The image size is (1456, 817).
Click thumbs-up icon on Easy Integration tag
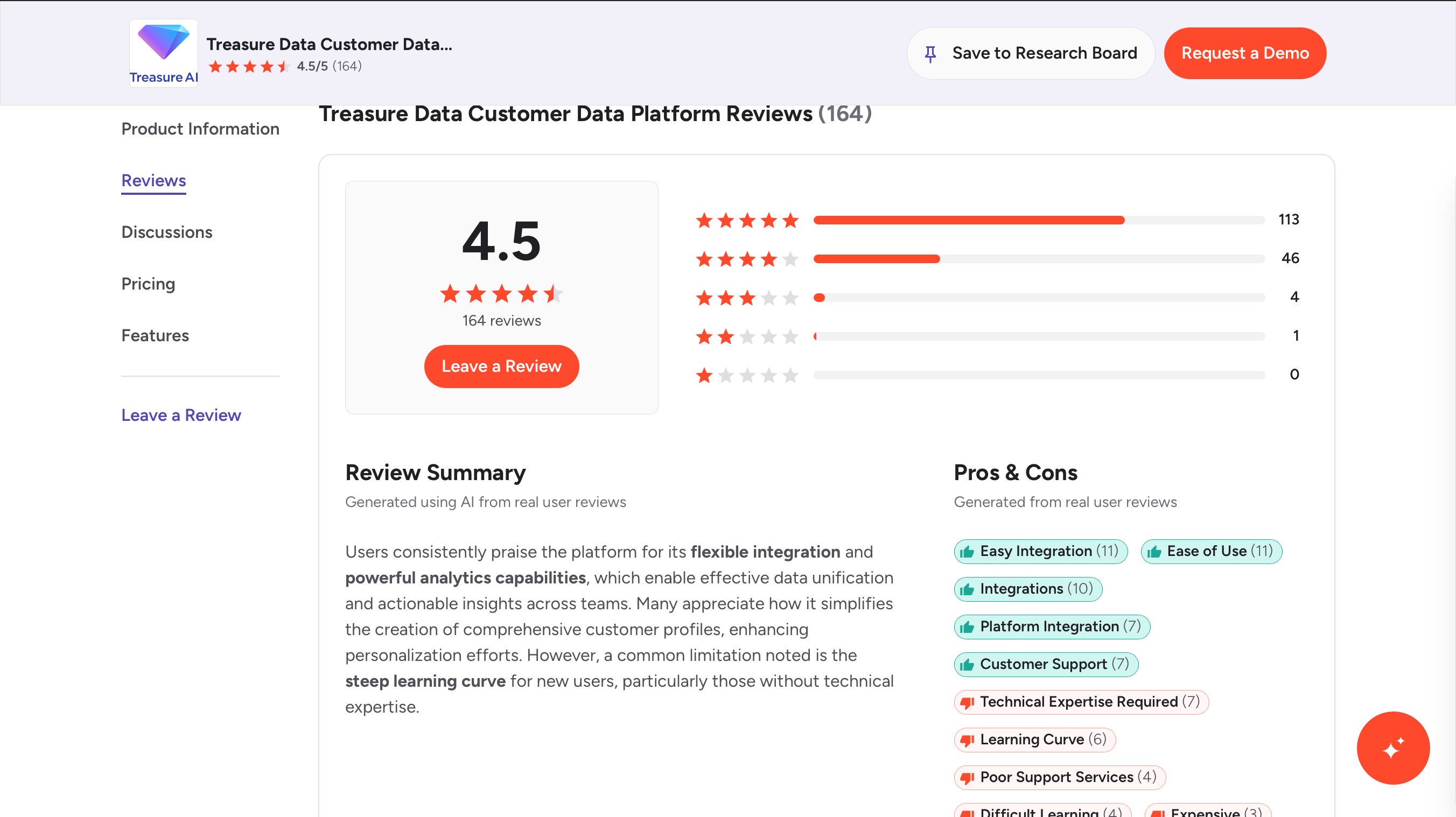click(x=967, y=552)
